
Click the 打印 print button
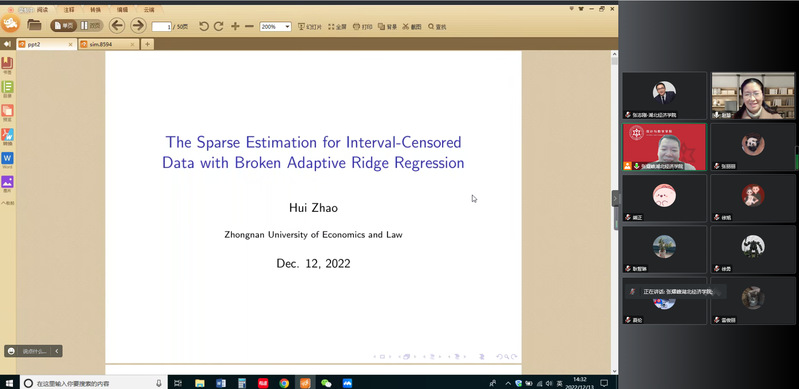pos(362,27)
